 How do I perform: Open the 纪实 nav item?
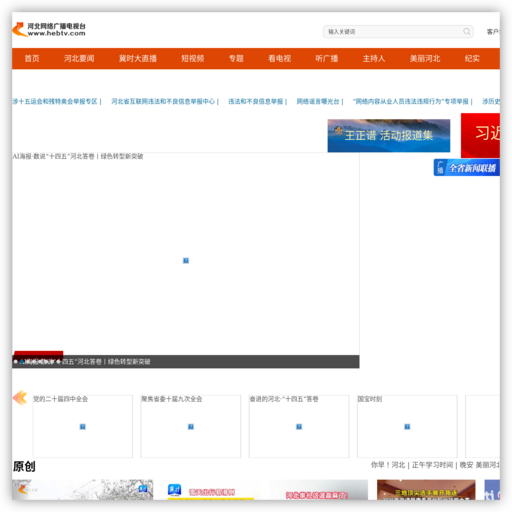coord(472,59)
